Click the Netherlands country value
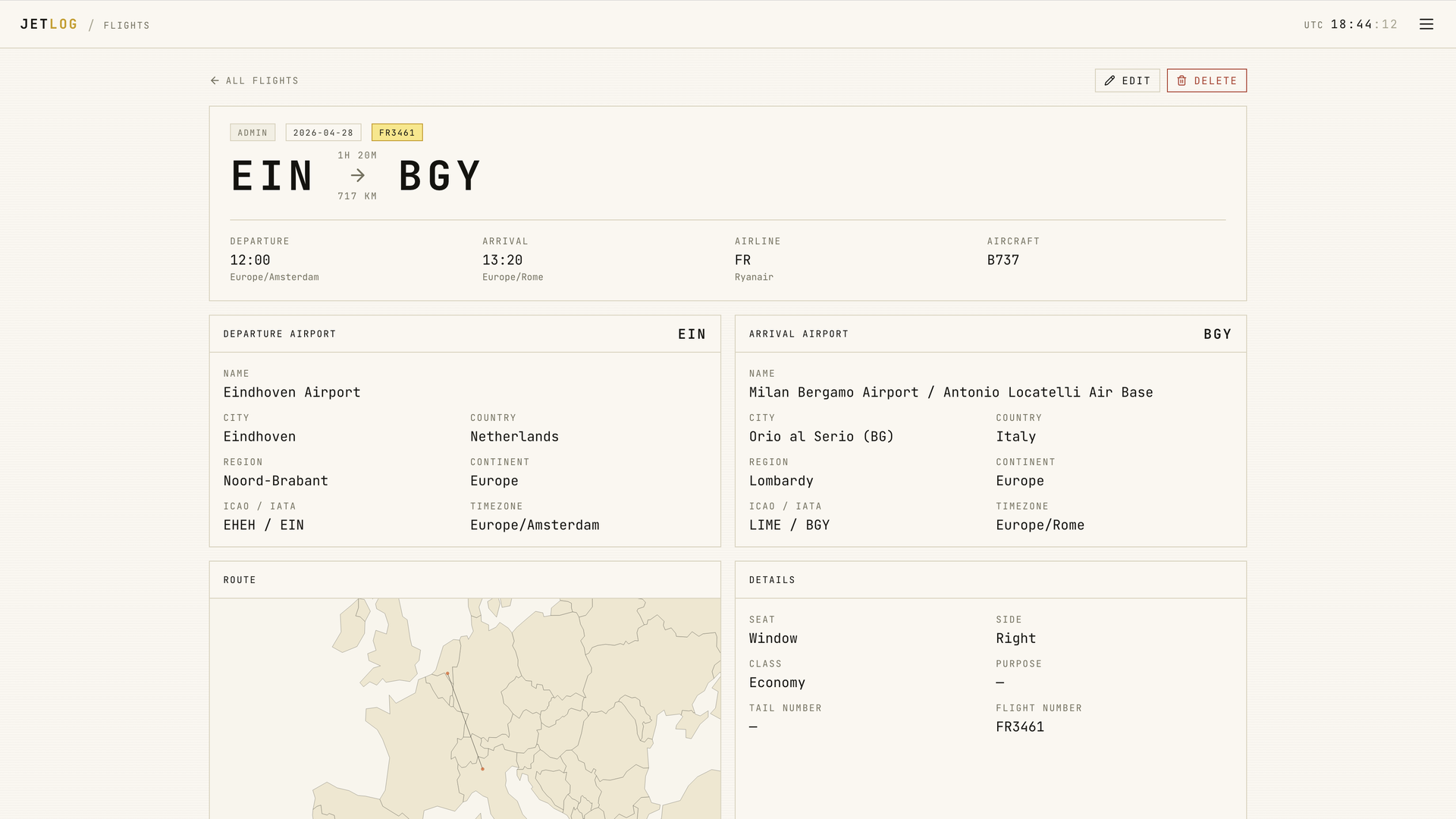Image resolution: width=1456 pixels, height=819 pixels. click(x=514, y=437)
